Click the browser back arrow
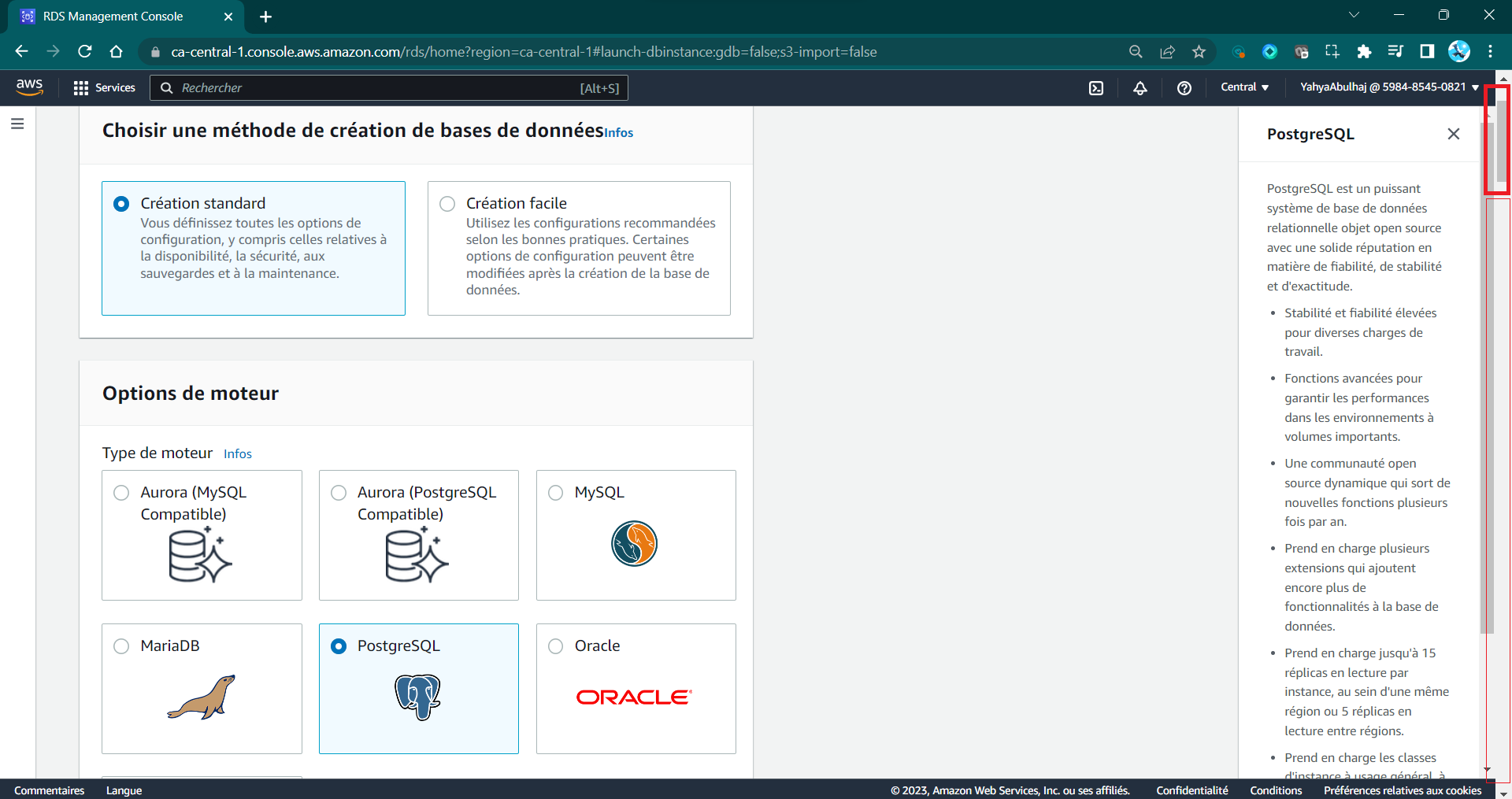The height and width of the screenshot is (799, 1512). (21, 51)
